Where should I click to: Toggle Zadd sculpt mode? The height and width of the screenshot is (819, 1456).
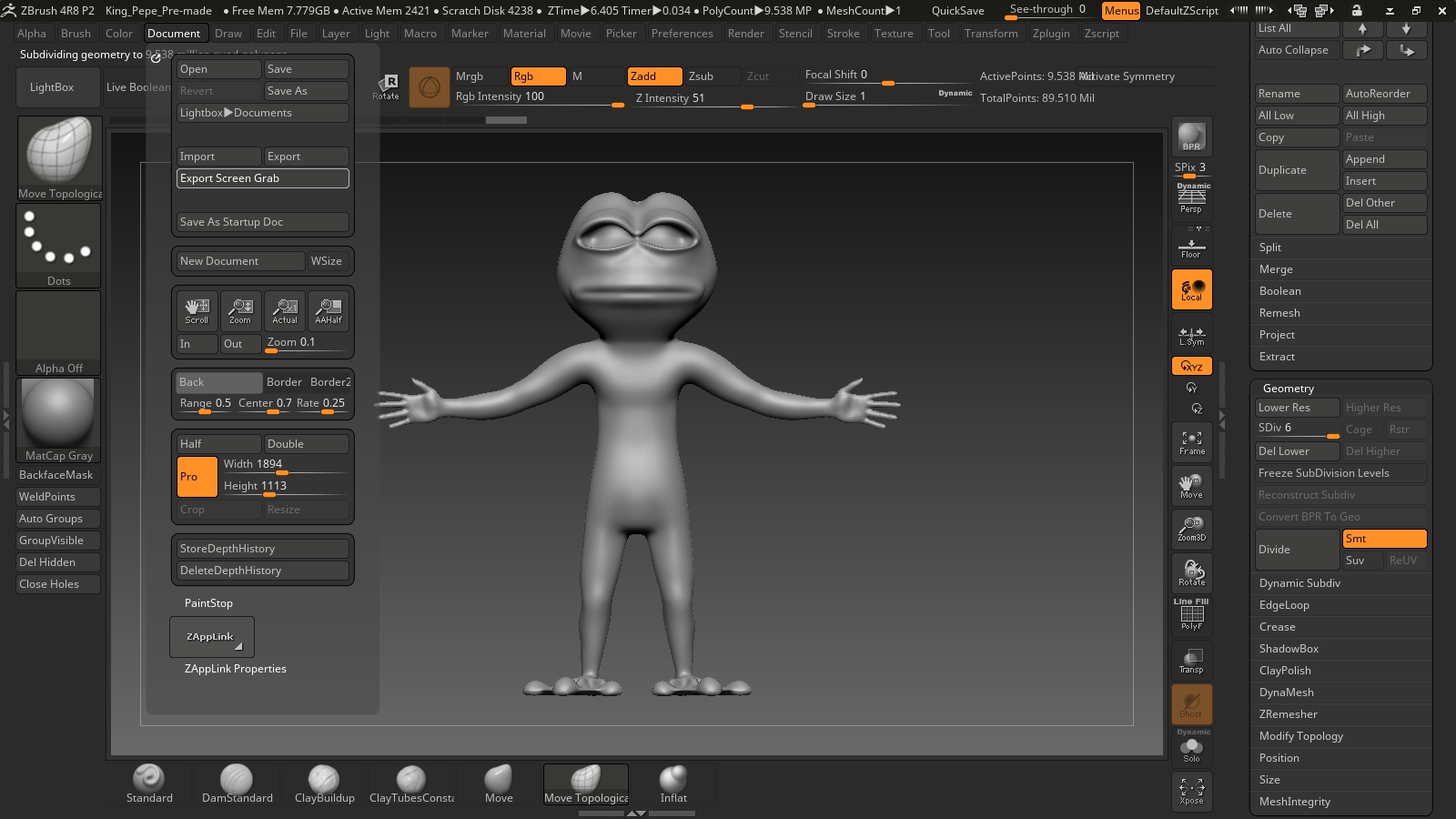coord(654,76)
